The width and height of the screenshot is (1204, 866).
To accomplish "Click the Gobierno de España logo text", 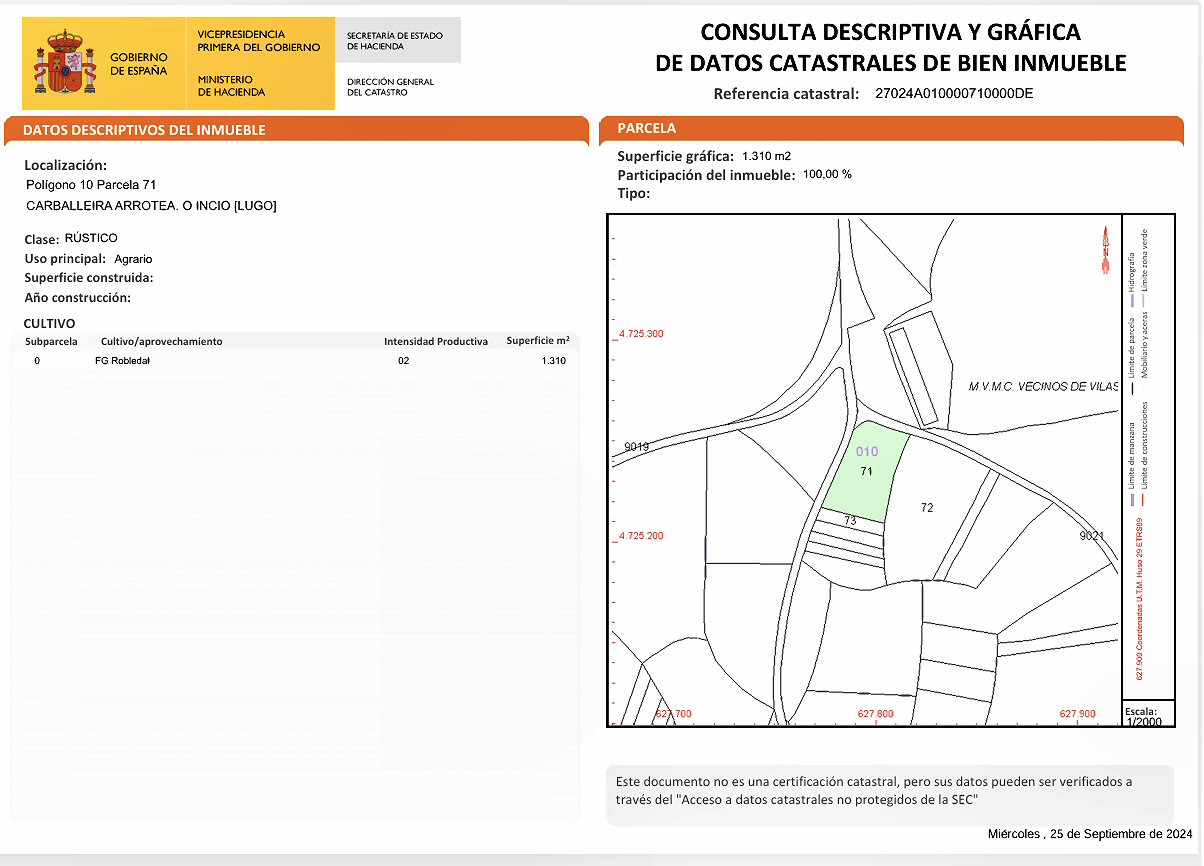I will coord(139,65).
